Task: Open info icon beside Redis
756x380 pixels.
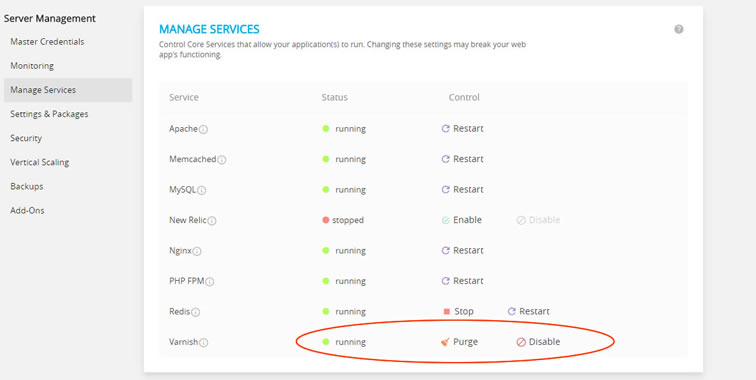Action: click(x=195, y=312)
